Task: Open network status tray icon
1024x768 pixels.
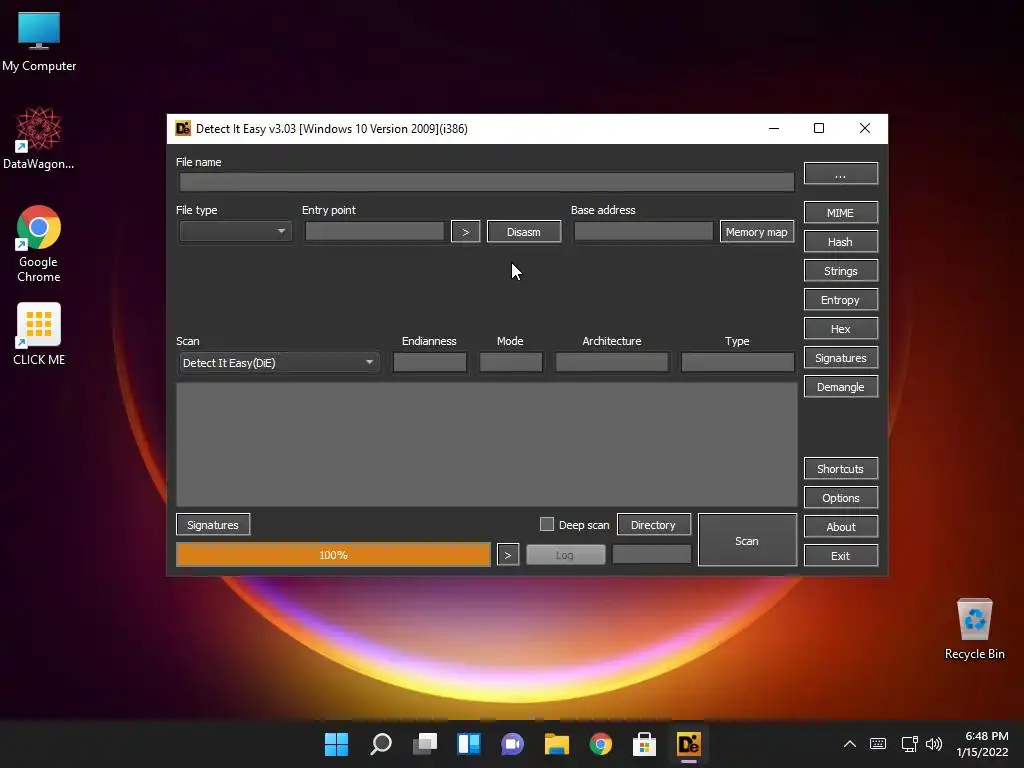Action: click(909, 744)
